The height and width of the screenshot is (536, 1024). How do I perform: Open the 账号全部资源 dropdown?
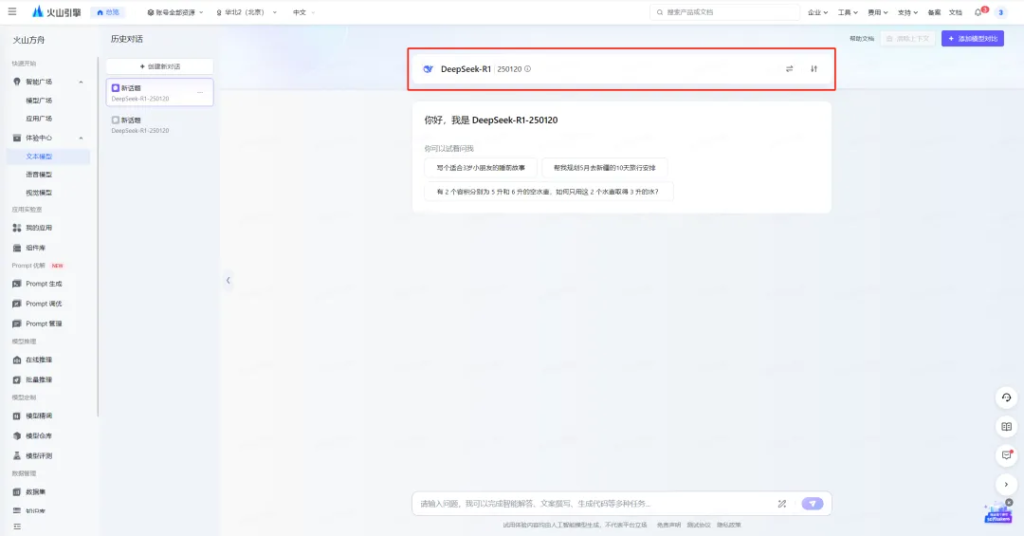click(175, 12)
